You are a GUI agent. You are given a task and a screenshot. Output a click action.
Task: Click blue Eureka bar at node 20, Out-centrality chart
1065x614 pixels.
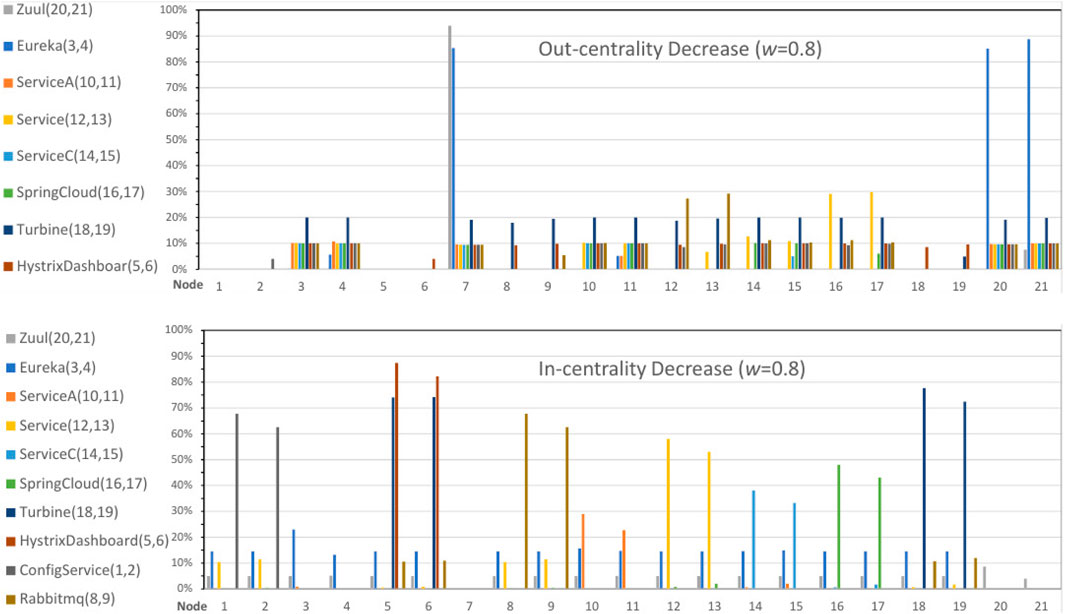988,159
